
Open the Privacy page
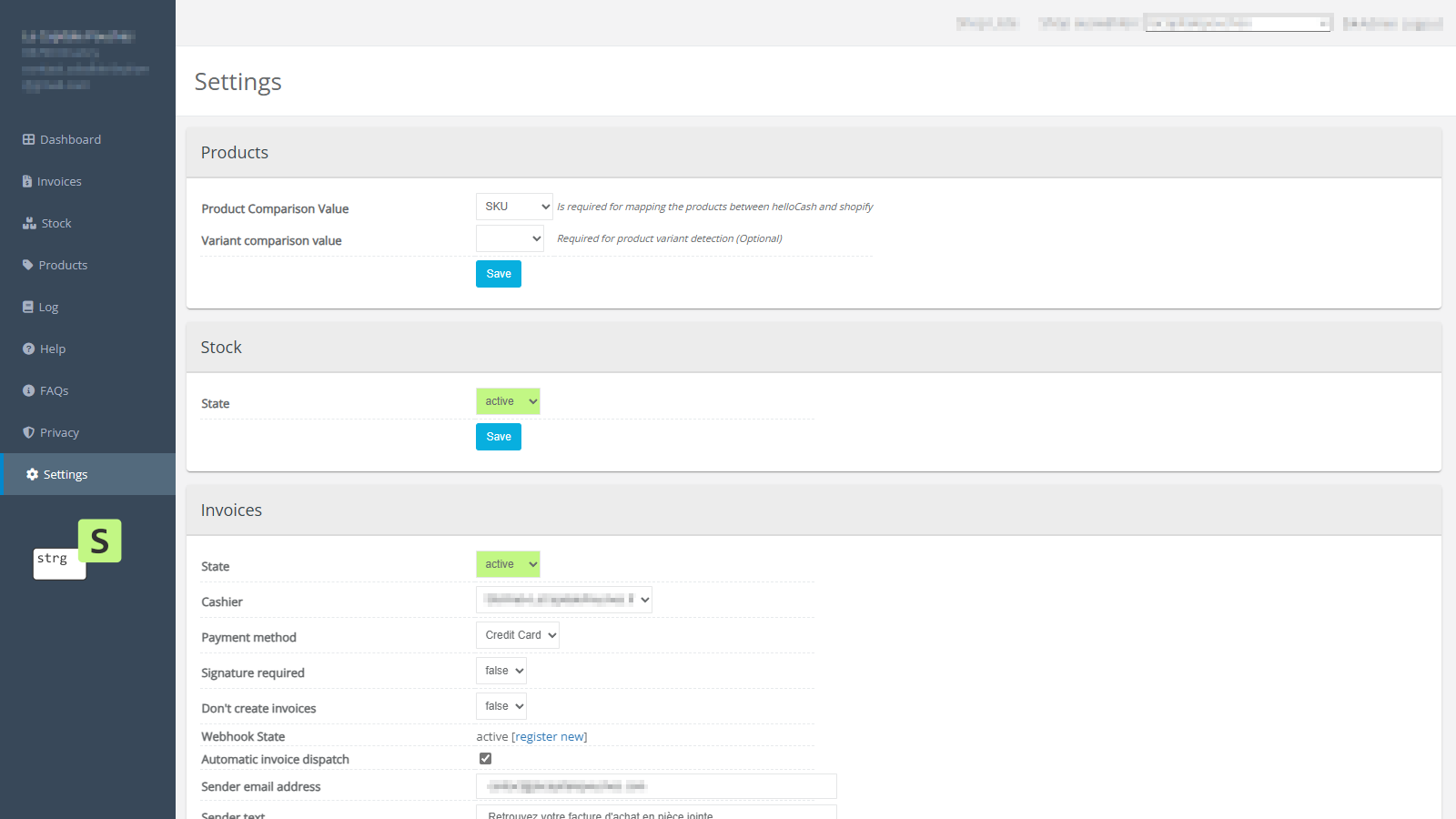click(59, 431)
